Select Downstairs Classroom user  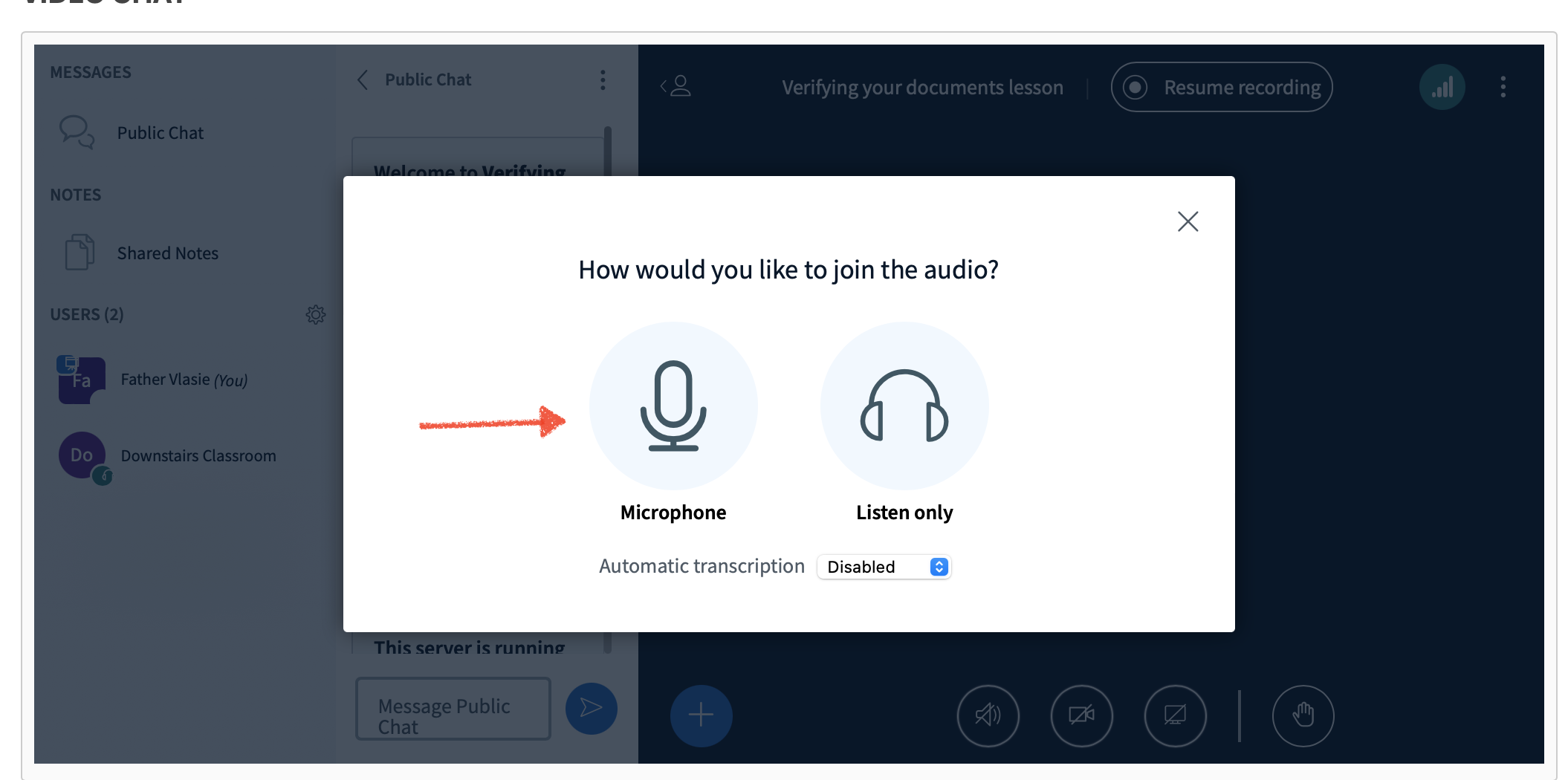[198, 455]
